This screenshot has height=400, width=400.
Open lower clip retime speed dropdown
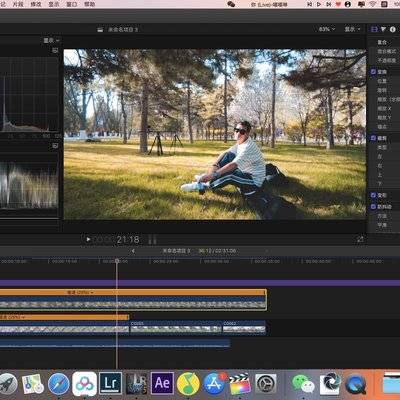[x=12, y=317]
